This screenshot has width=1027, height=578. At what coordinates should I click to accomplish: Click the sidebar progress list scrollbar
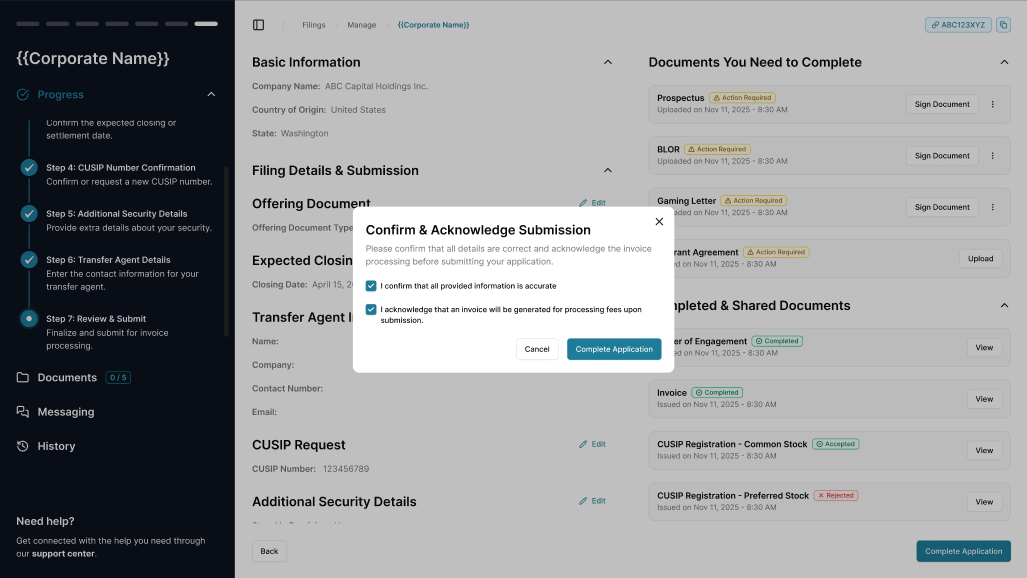point(227,252)
